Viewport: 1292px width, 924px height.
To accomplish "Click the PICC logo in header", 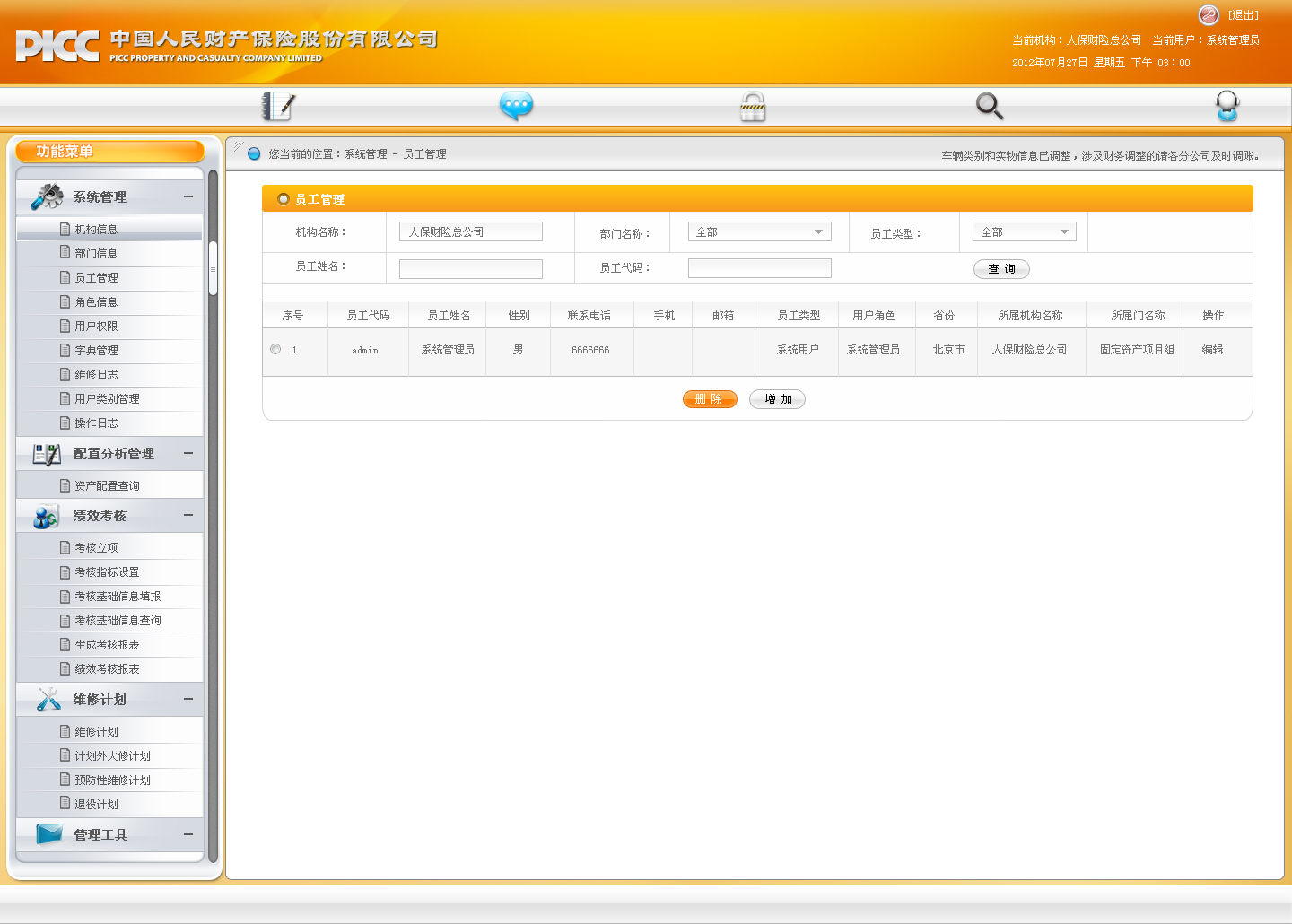I will click(x=57, y=45).
